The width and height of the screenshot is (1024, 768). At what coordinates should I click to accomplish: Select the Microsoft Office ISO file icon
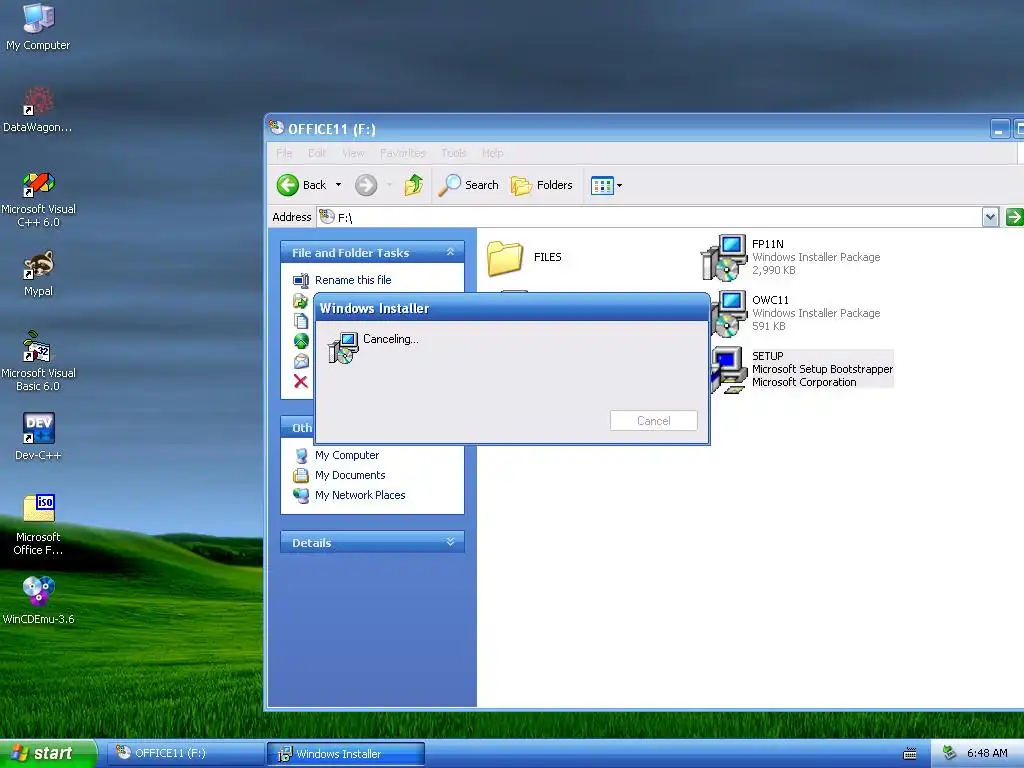coord(38,524)
